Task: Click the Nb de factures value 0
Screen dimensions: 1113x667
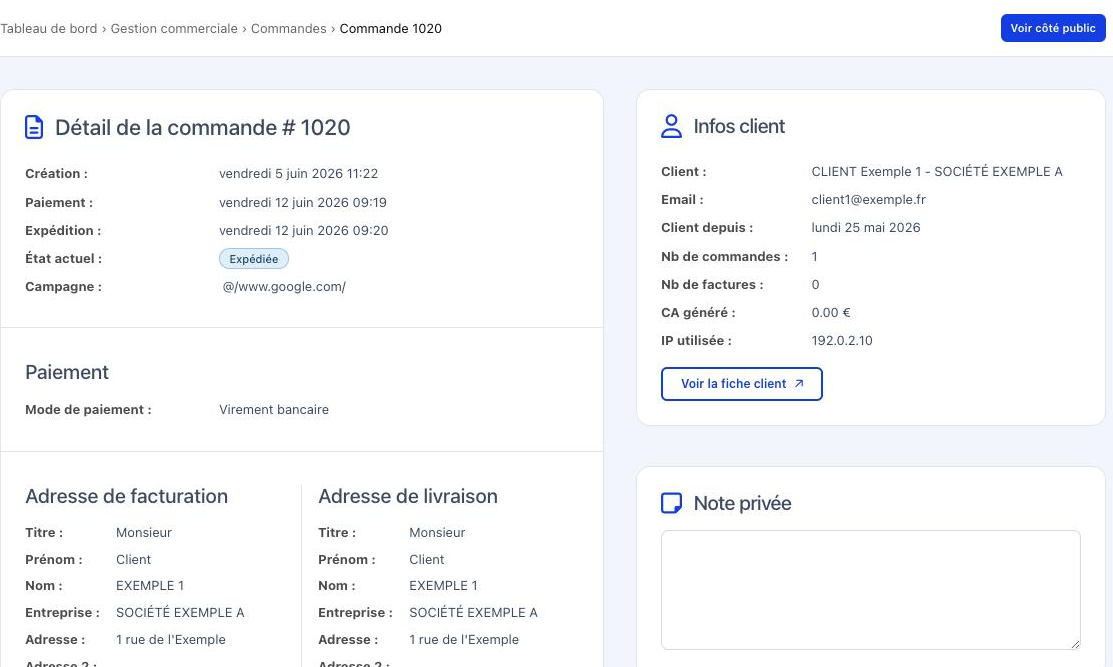Action: click(815, 285)
